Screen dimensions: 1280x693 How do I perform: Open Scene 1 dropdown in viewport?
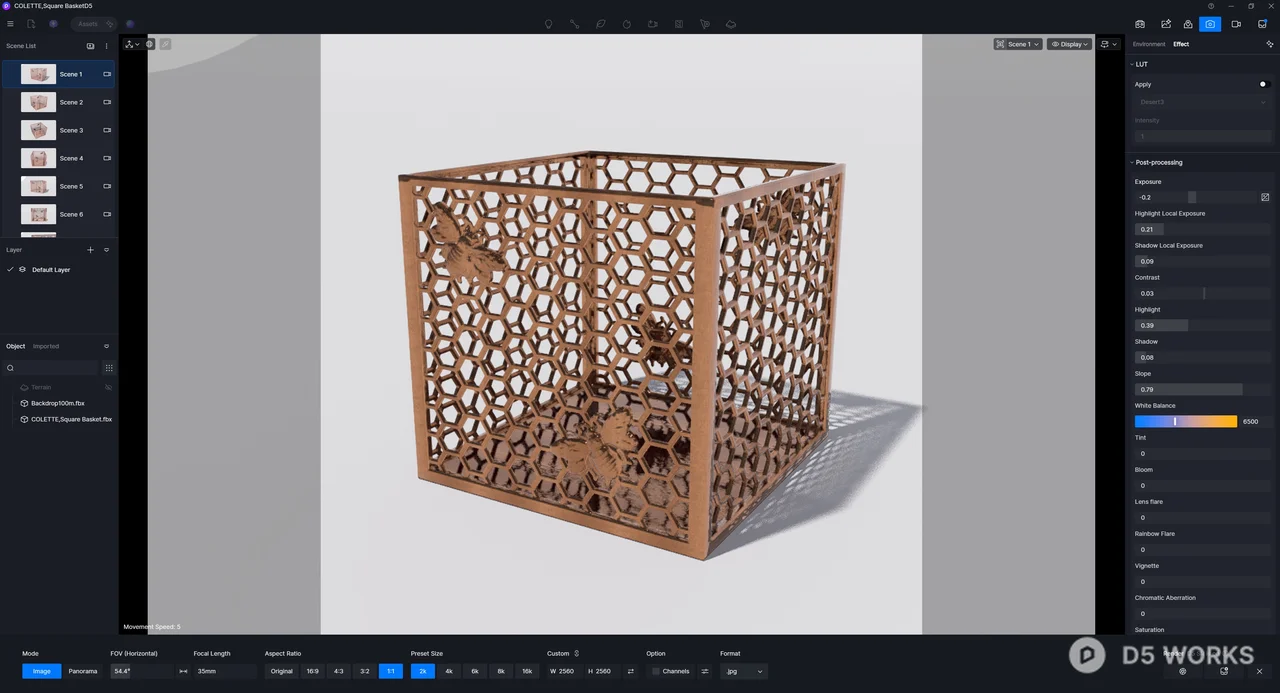tap(1018, 44)
